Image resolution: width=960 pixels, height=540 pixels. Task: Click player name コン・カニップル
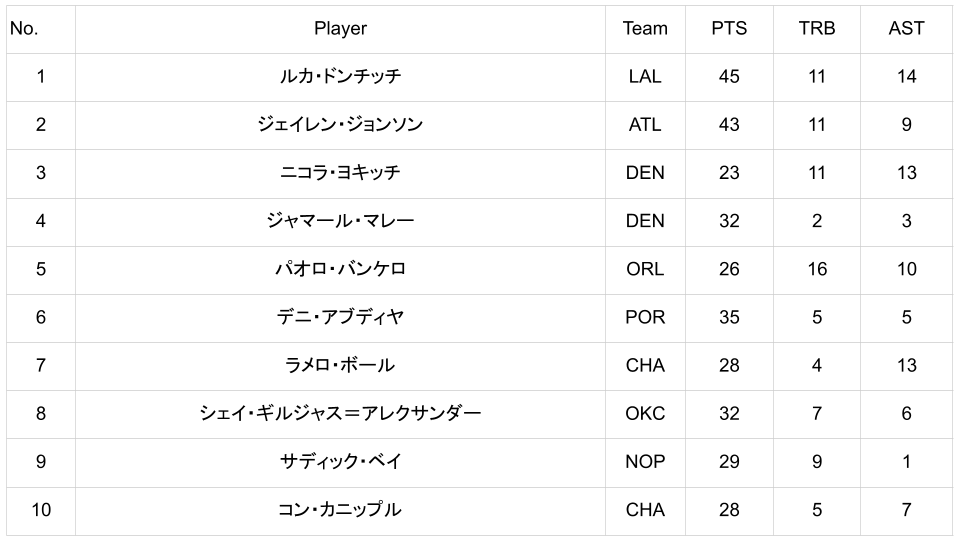(x=340, y=510)
